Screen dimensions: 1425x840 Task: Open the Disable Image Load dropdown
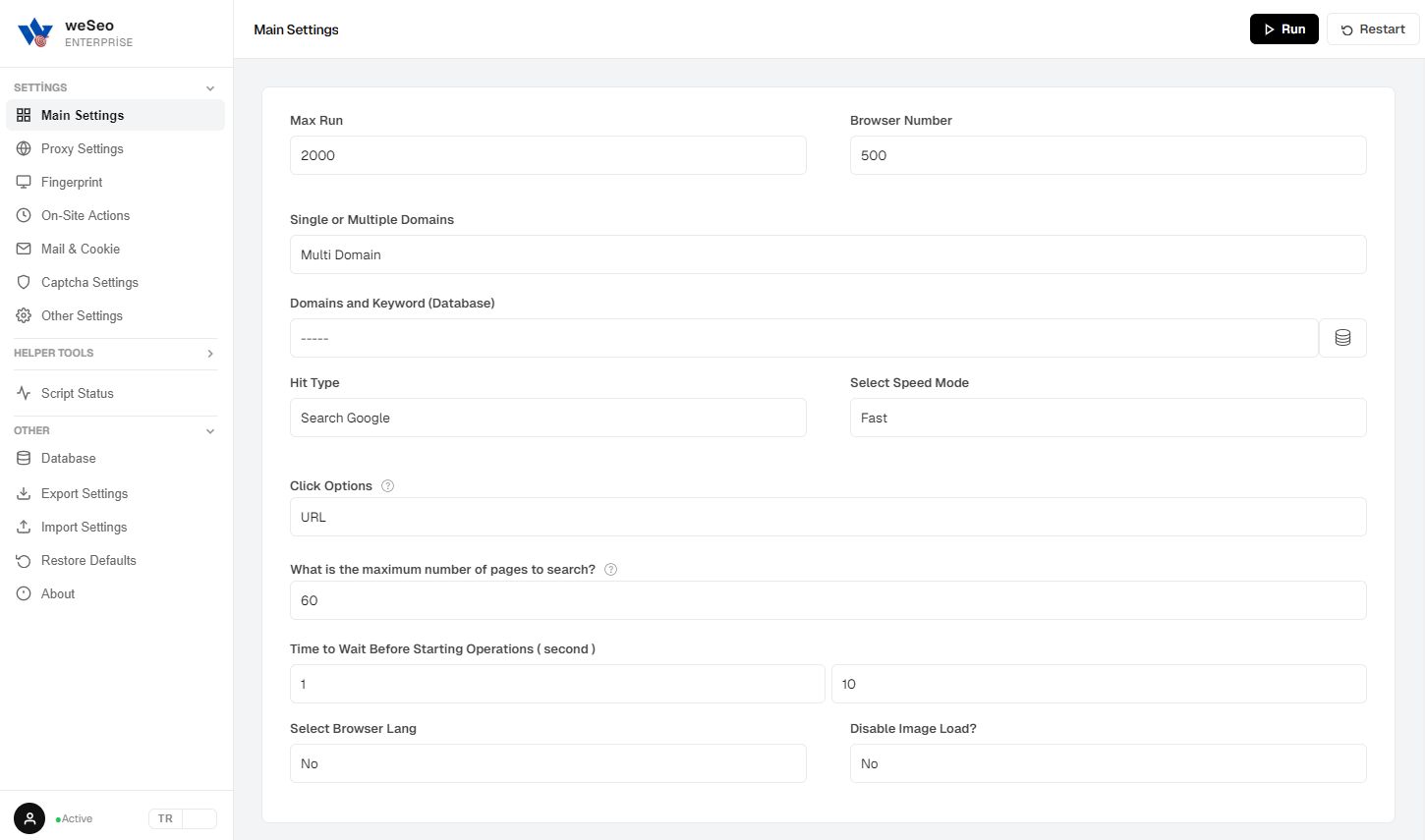pyautogui.click(x=1108, y=763)
